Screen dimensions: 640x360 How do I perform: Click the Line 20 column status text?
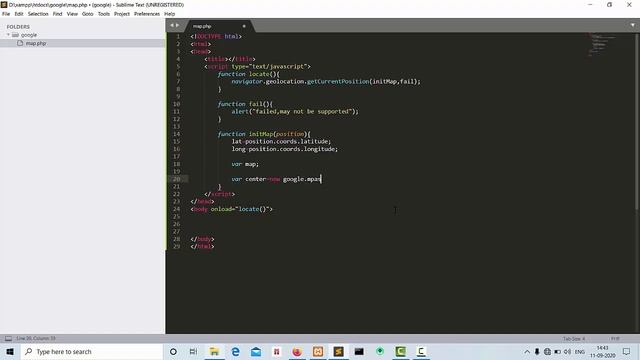tap(36, 338)
